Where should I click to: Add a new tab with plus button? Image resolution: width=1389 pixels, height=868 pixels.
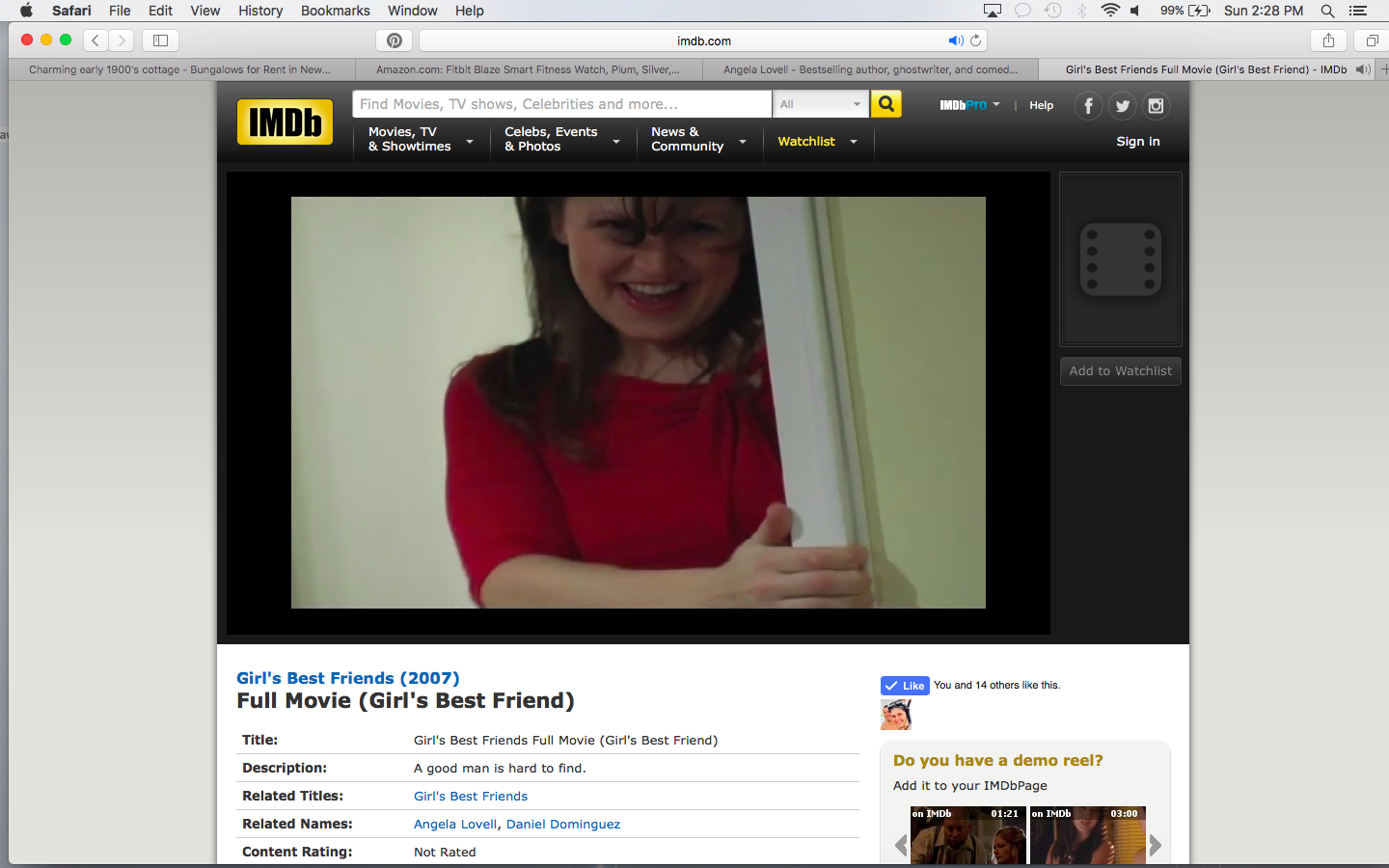(x=1383, y=69)
